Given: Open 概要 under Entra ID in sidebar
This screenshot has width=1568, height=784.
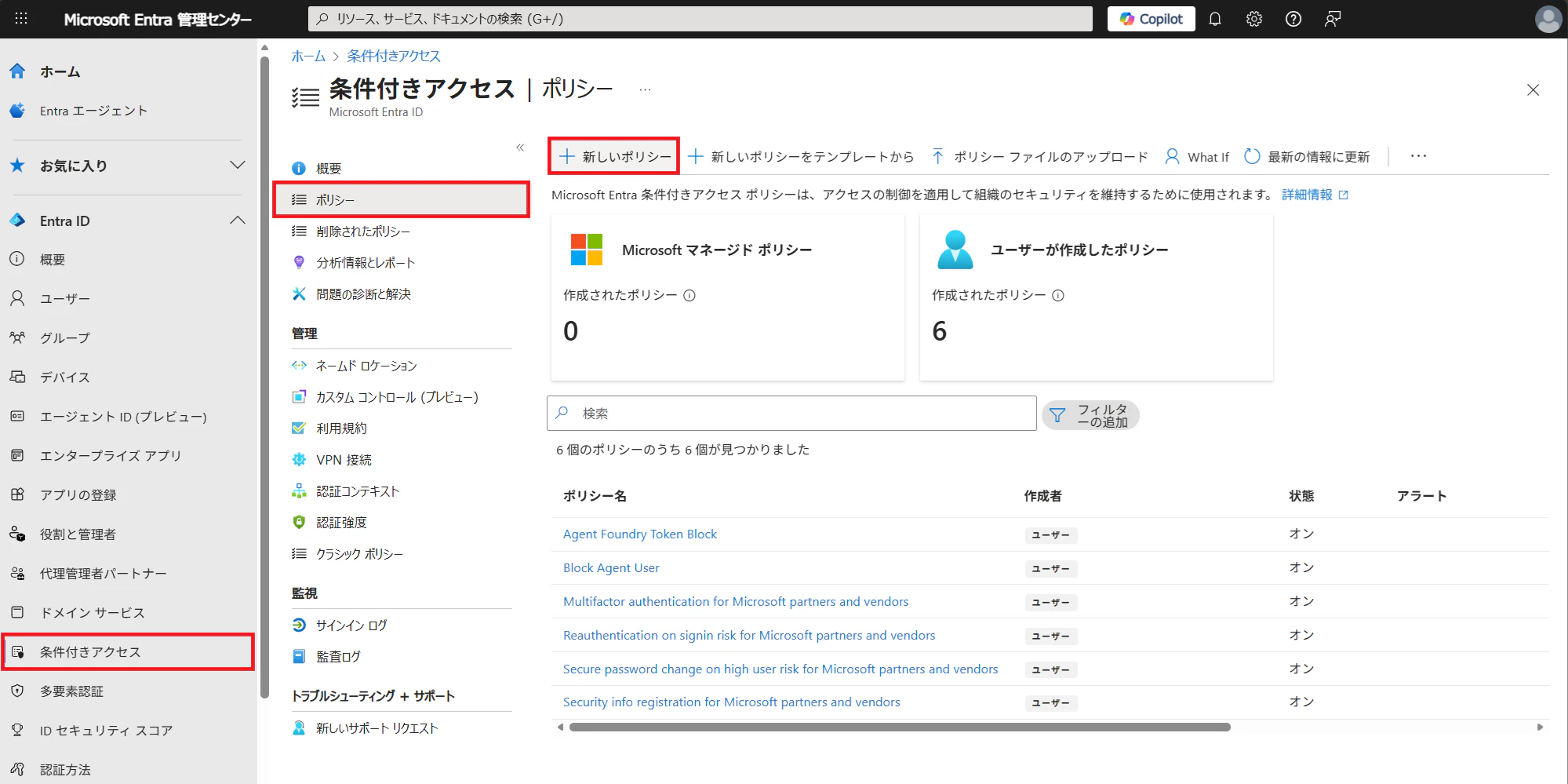Looking at the screenshot, I should (53, 260).
